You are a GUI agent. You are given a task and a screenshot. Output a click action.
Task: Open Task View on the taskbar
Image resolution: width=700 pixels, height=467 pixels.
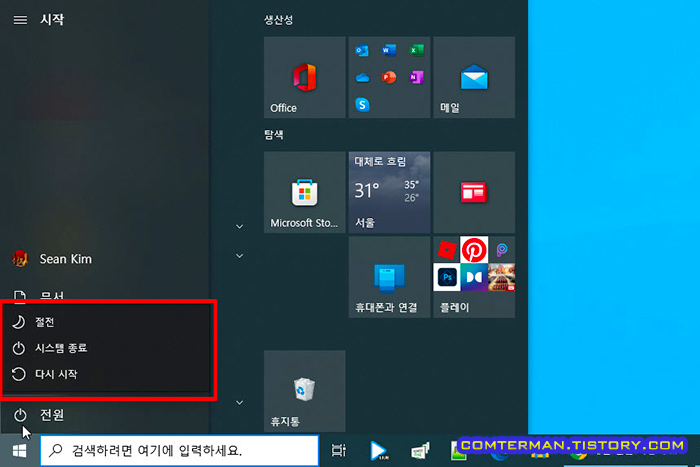[x=339, y=450]
